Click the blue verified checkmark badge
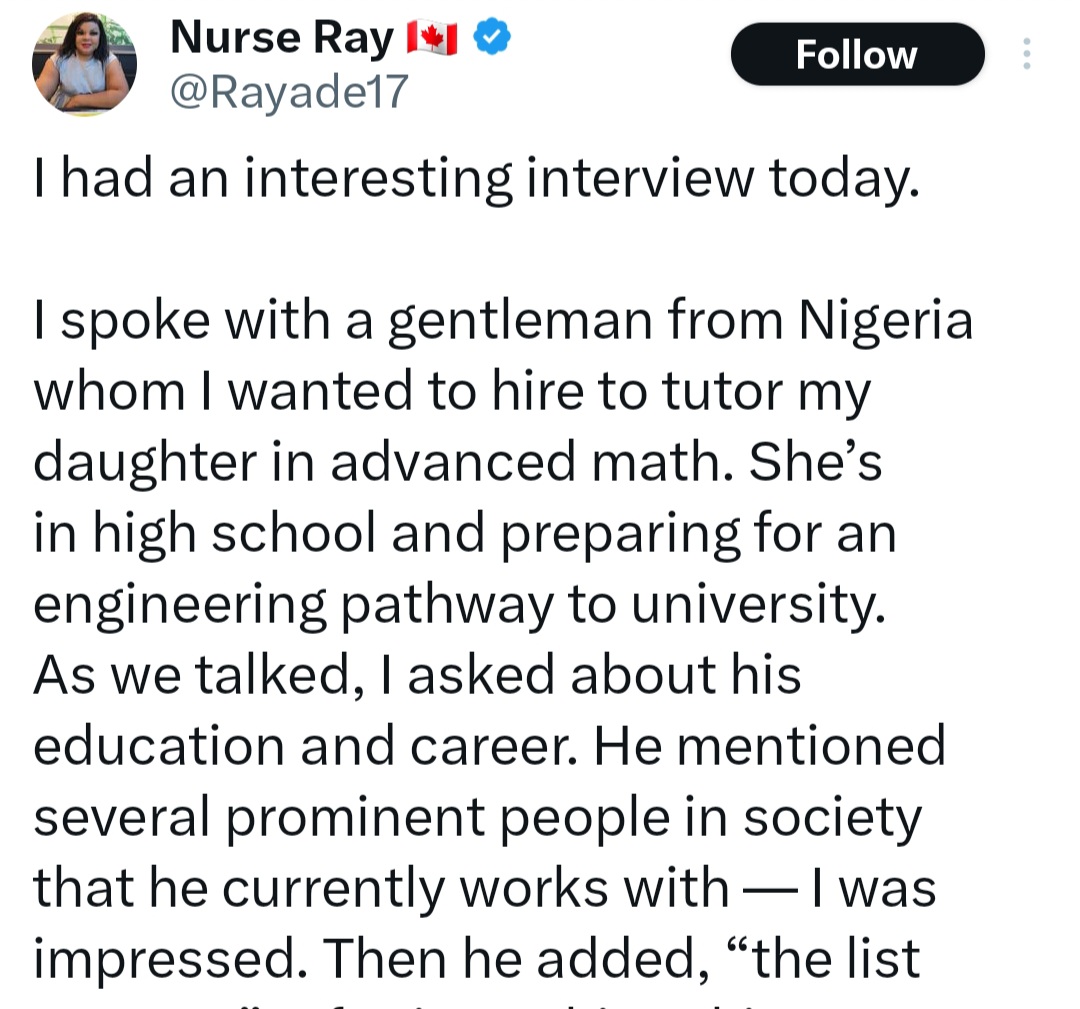The image size is (1080, 1009). [492, 38]
